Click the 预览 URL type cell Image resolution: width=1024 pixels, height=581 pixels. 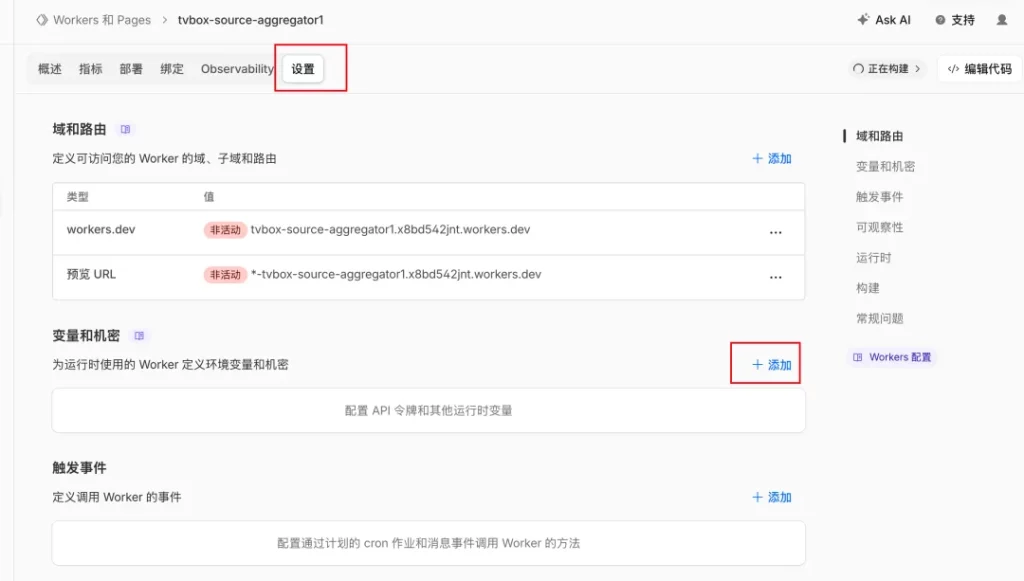(91, 274)
